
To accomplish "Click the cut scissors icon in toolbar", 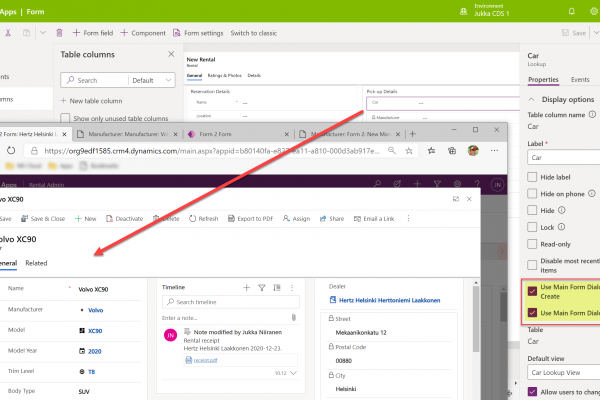I will (x=8, y=33).
